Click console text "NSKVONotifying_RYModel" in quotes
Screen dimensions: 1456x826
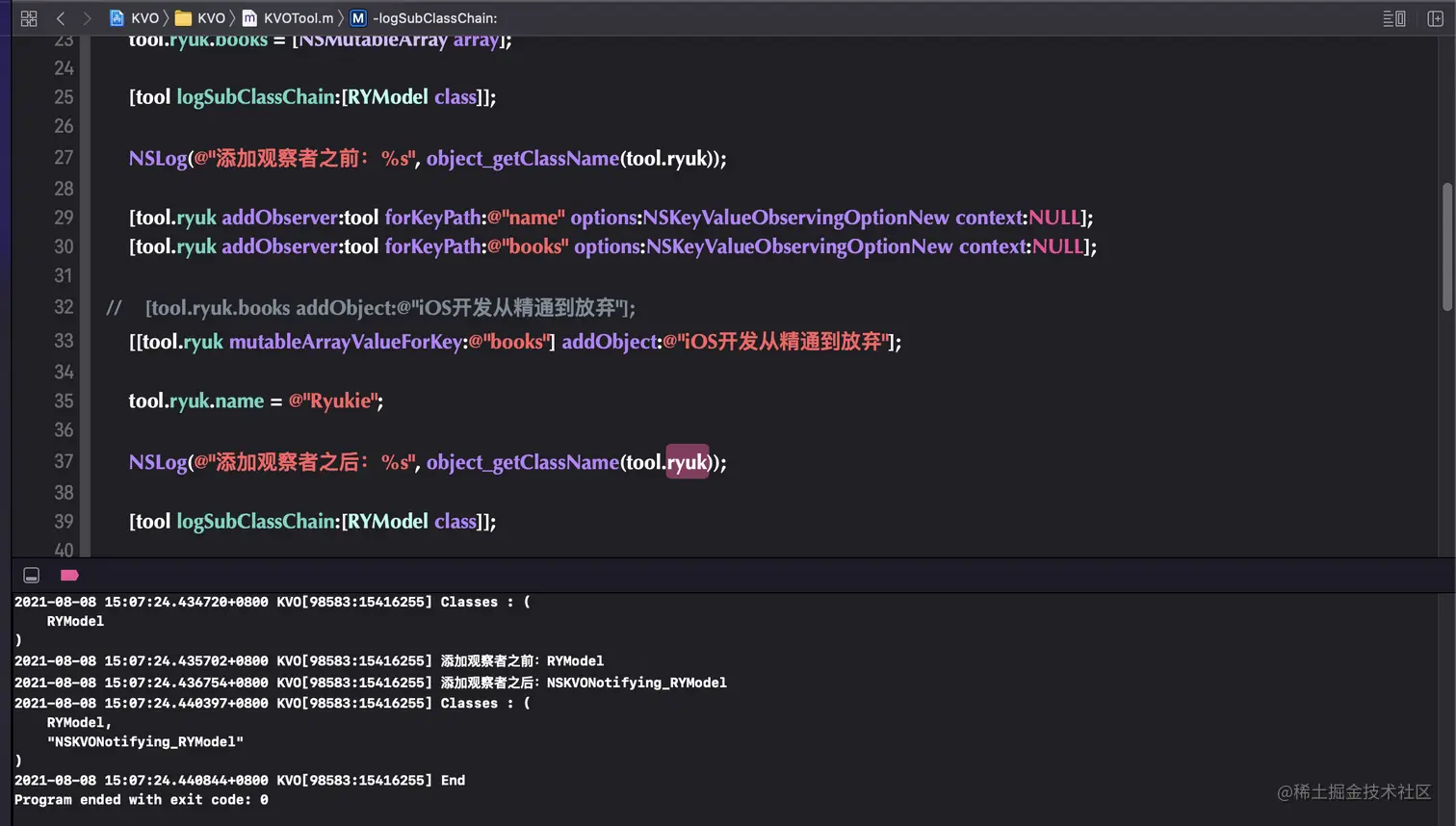(x=145, y=742)
